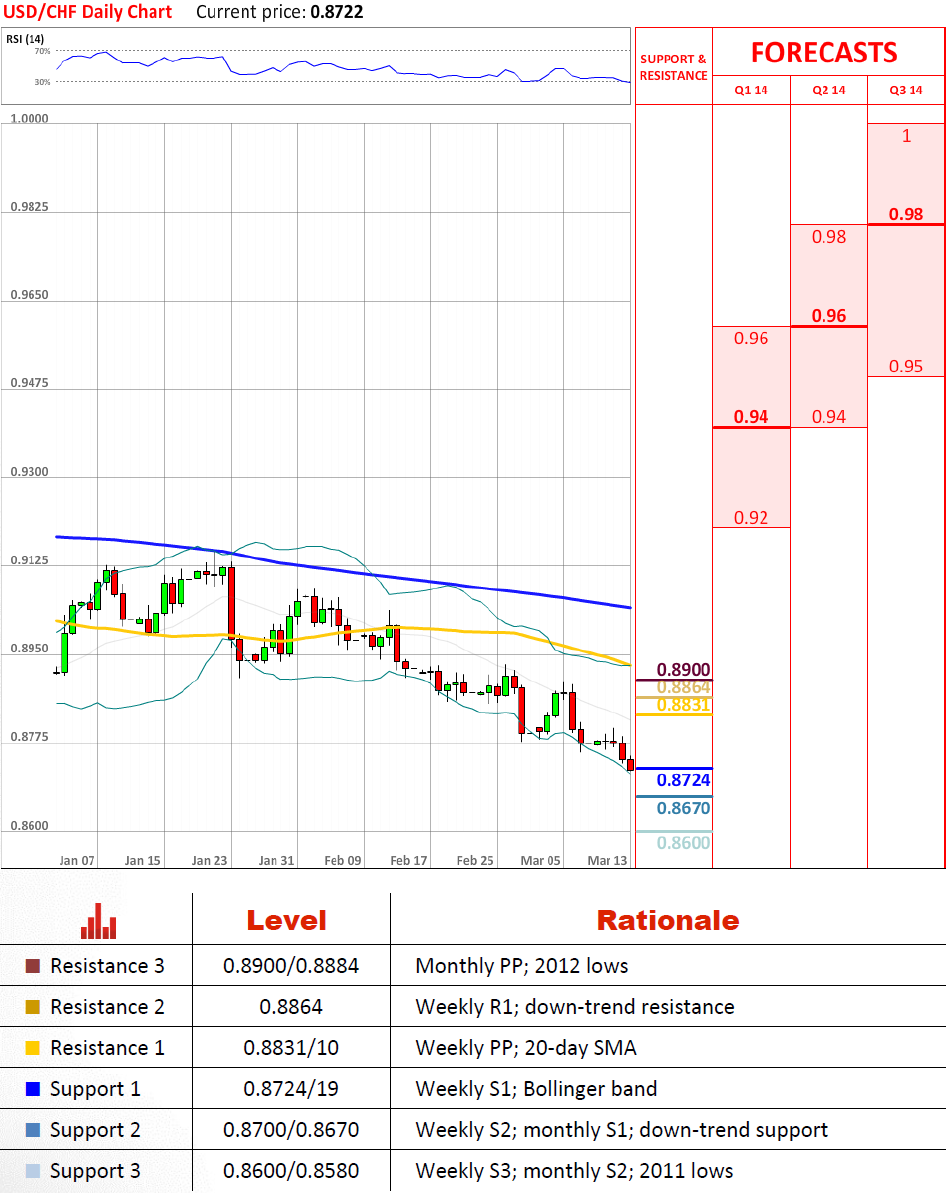The image size is (947, 1193).
Task: Choose the Support 3 light blue color swatch
Action: [x=32, y=1171]
